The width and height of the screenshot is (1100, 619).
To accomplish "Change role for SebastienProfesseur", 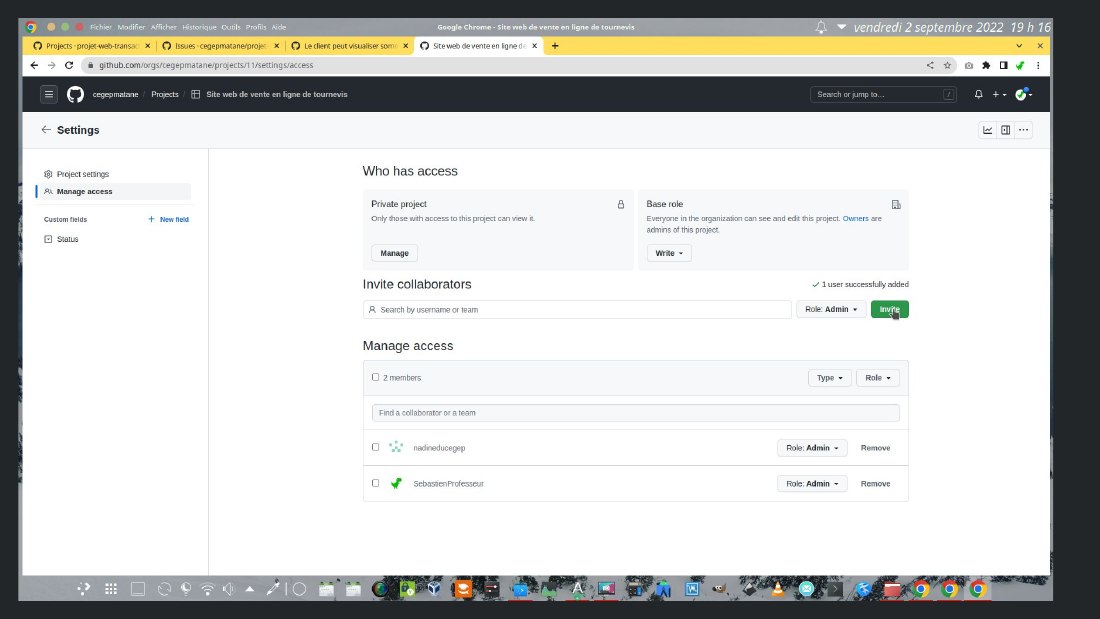I will click(x=812, y=484).
